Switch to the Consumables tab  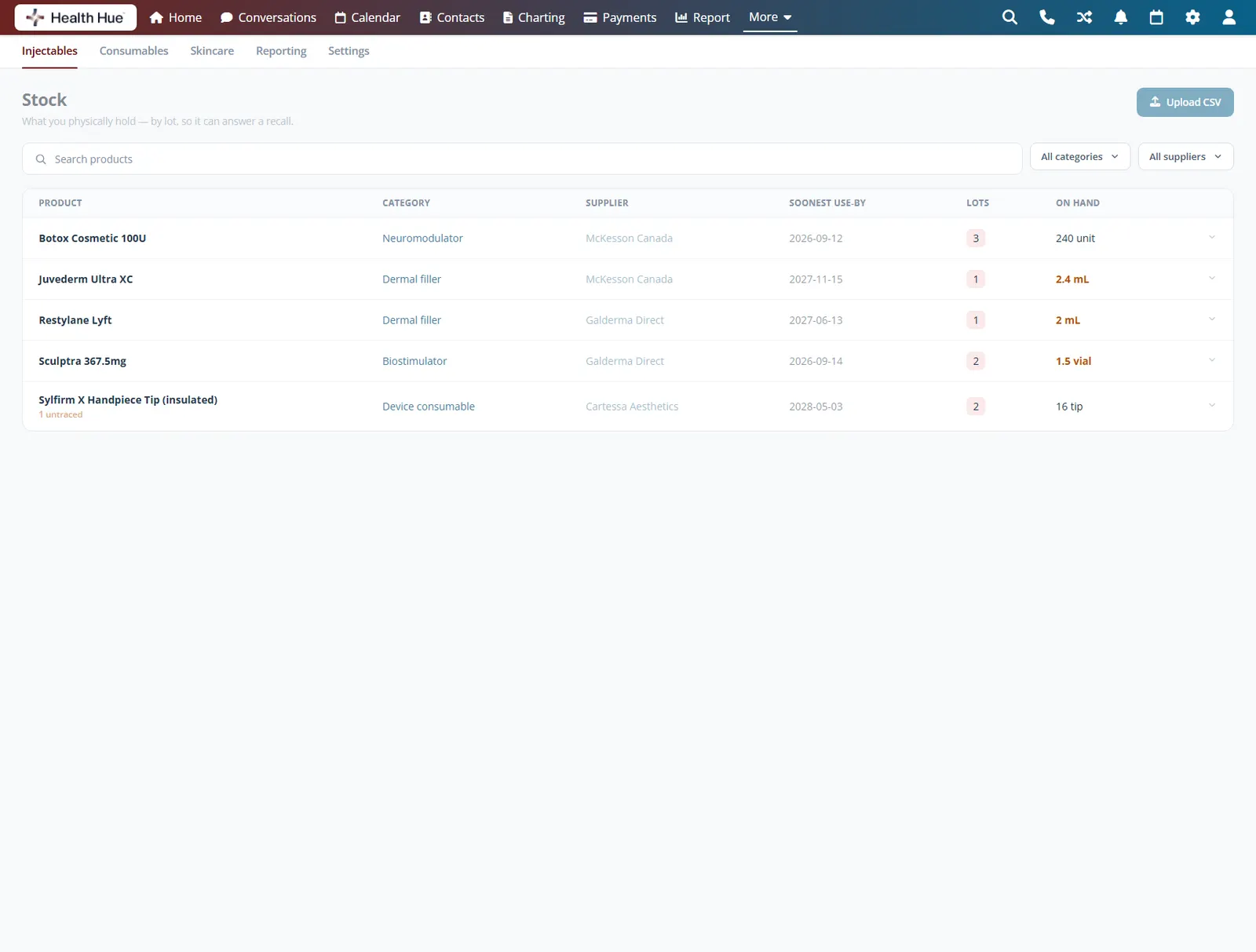133,51
